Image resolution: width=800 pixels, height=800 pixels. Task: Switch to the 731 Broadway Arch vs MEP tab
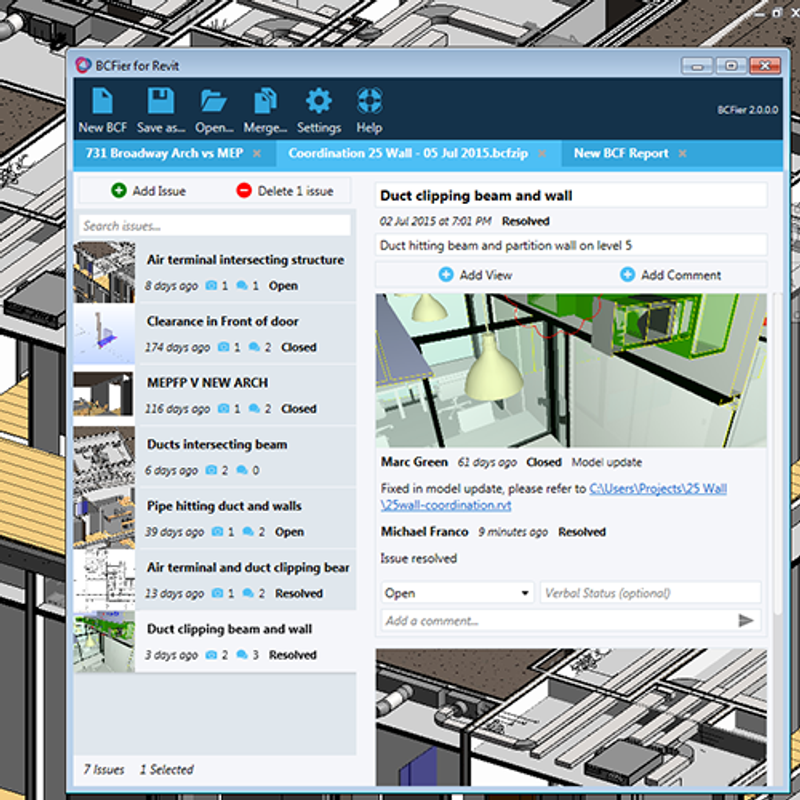(164, 153)
